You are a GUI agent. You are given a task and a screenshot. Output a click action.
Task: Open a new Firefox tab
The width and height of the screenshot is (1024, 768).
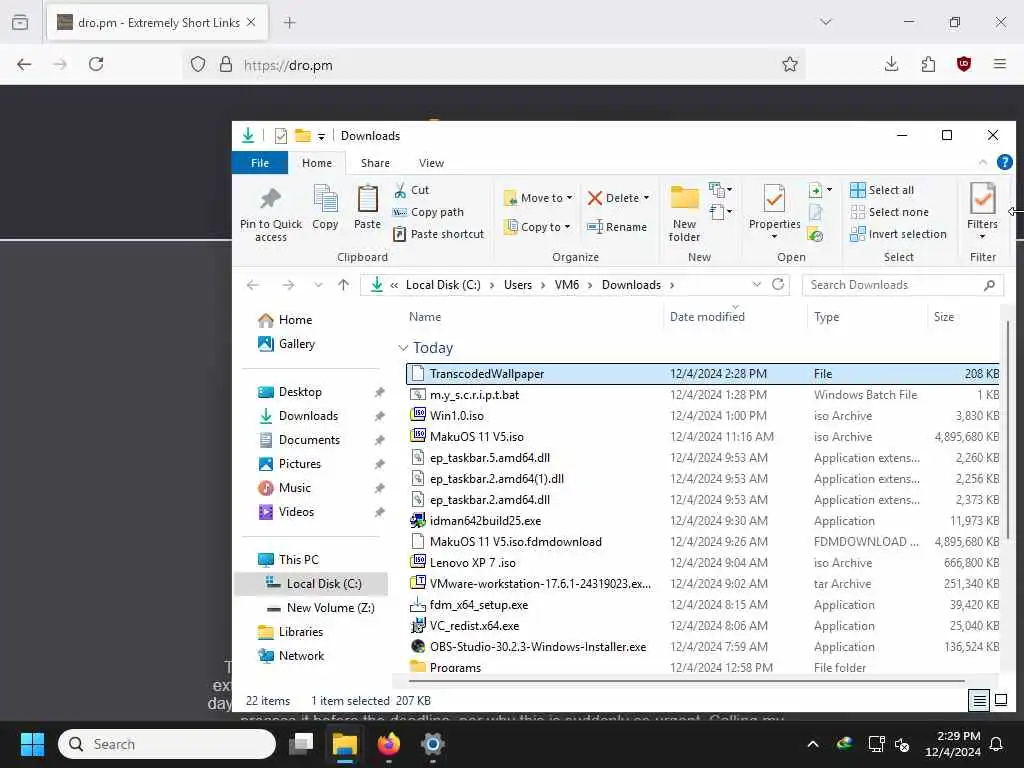[x=289, y=23]
